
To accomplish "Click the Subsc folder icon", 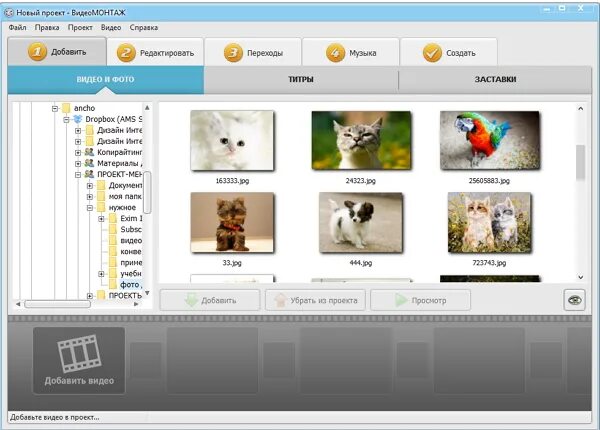I will (x=113, y=230).
